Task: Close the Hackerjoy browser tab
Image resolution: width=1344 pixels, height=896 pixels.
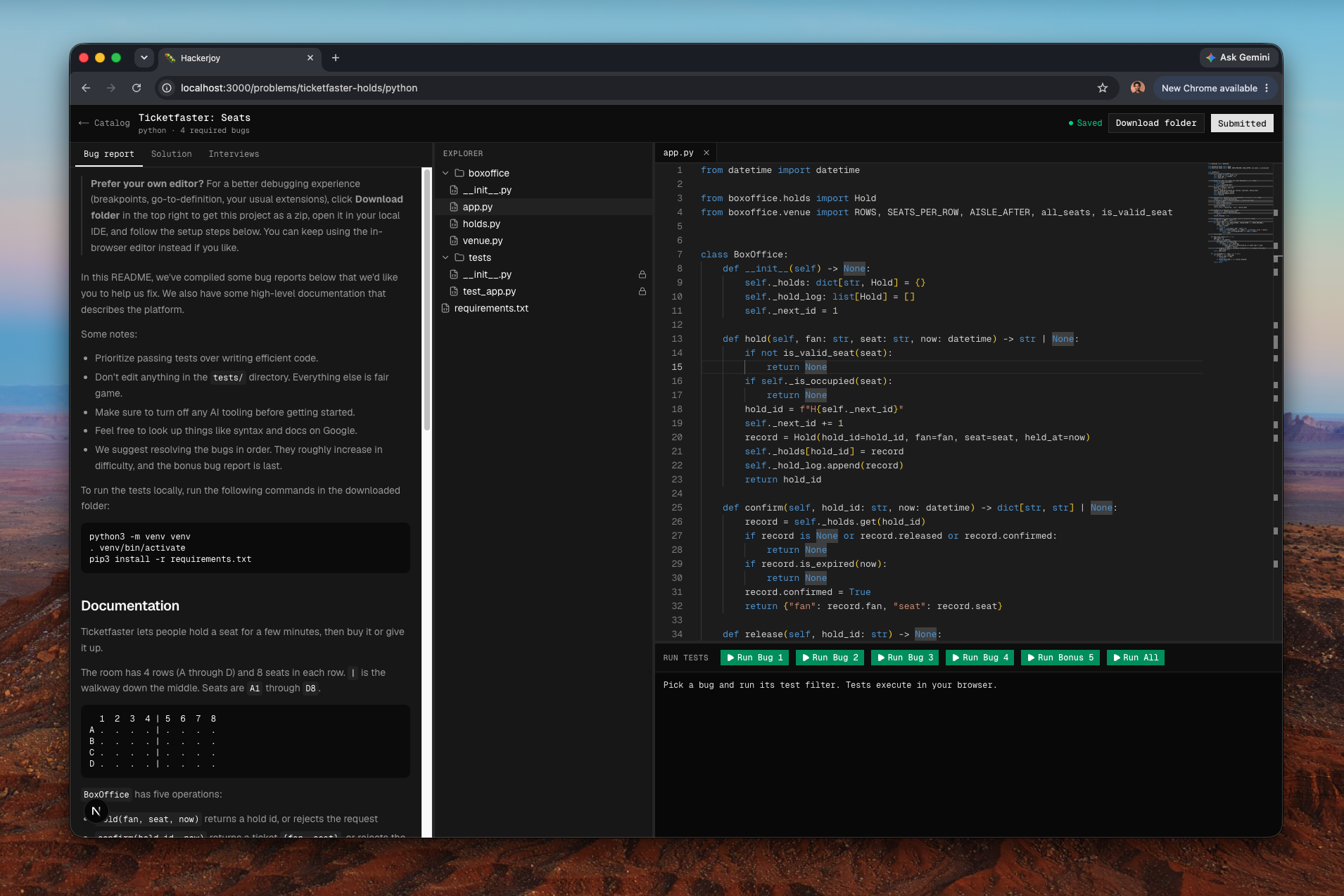Action: (310, 58)
